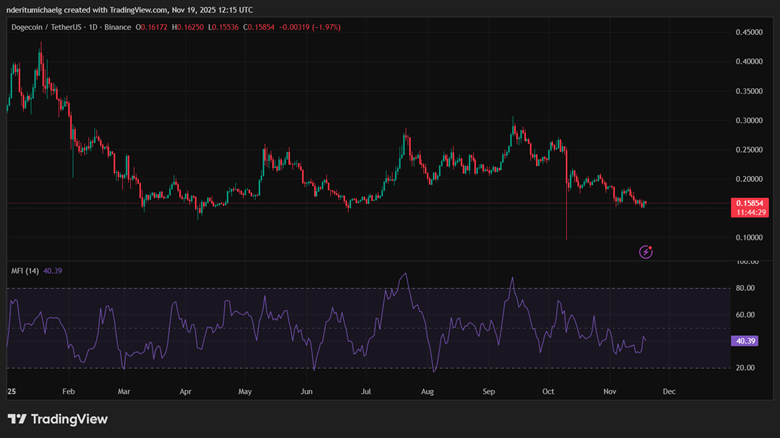
Task: Click the 0.45000 price scale label
Action: (748, 32)
